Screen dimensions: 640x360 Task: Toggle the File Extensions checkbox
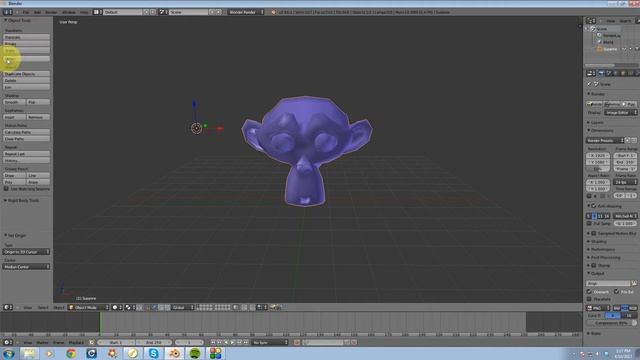tap(616, 292)
